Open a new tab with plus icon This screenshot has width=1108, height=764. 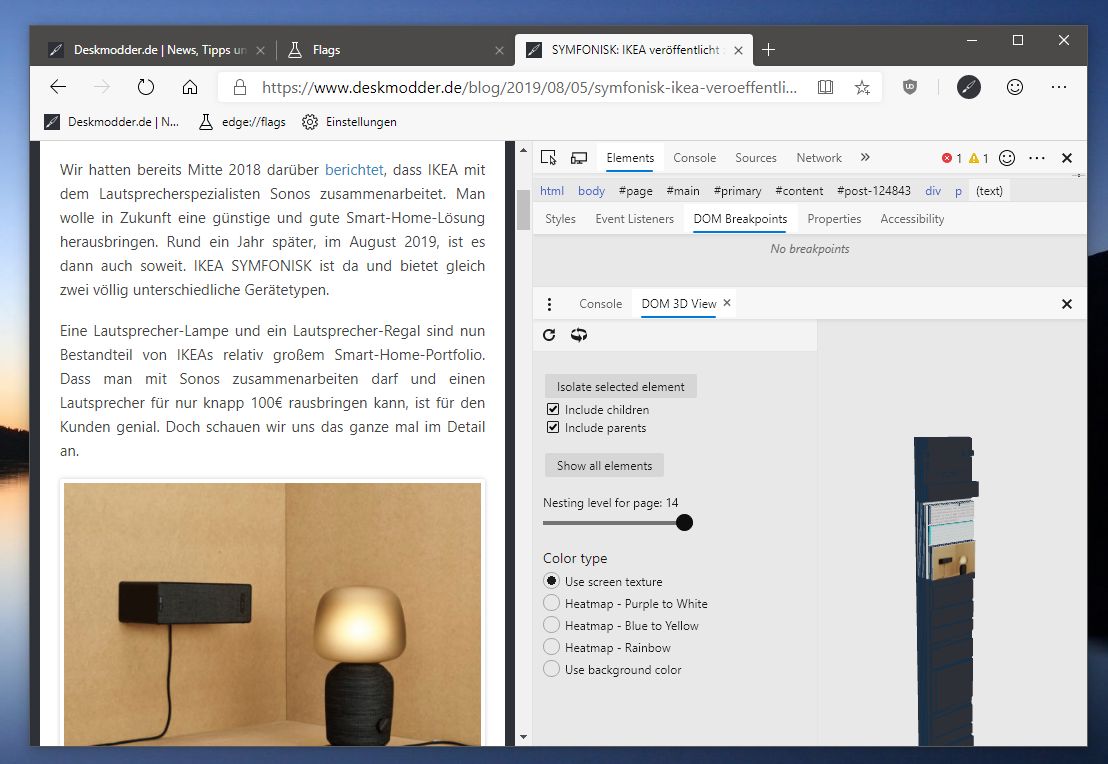(x=769, y=49)
